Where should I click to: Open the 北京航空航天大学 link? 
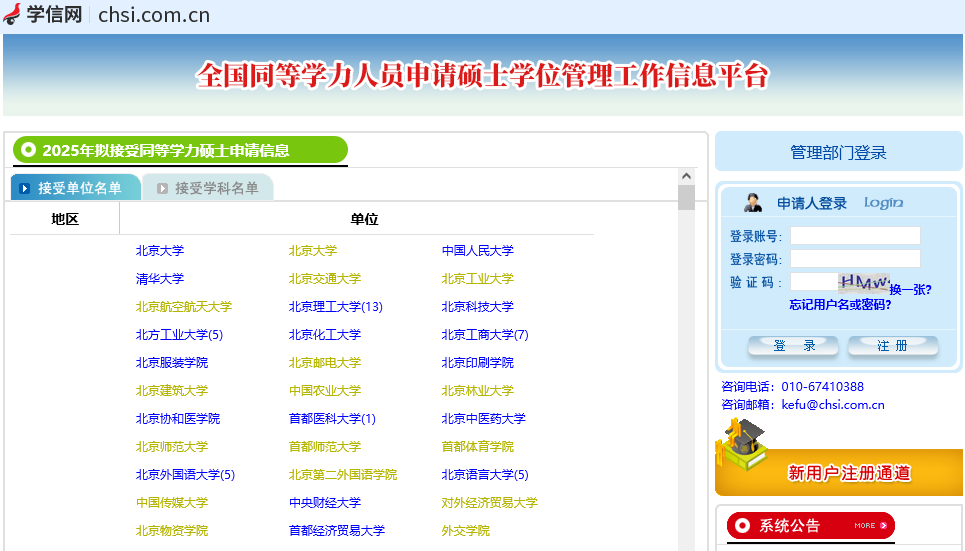[183, 307]
